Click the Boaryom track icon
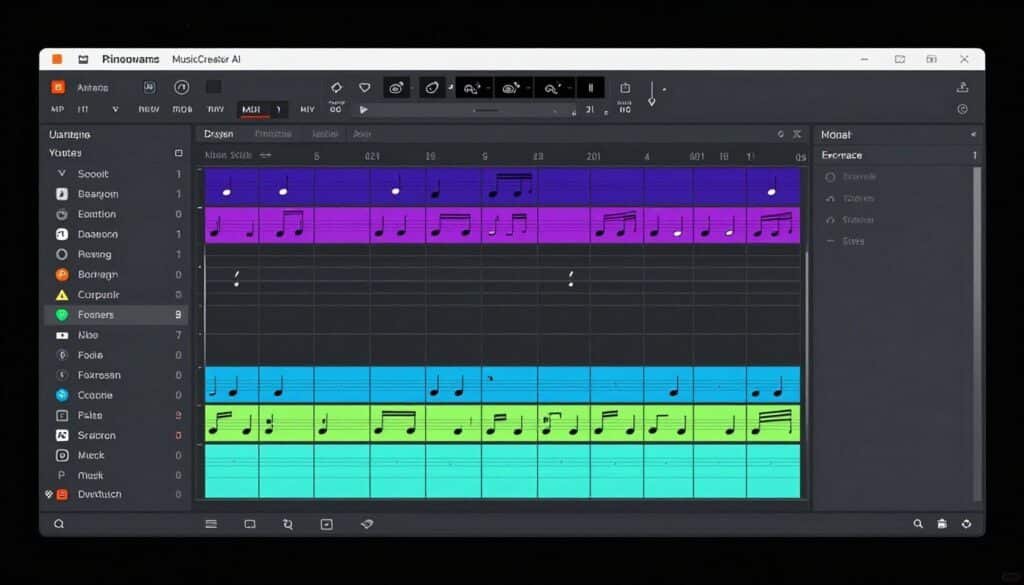Viewport: 1024px width, 585px height. (x=61, y=194)
